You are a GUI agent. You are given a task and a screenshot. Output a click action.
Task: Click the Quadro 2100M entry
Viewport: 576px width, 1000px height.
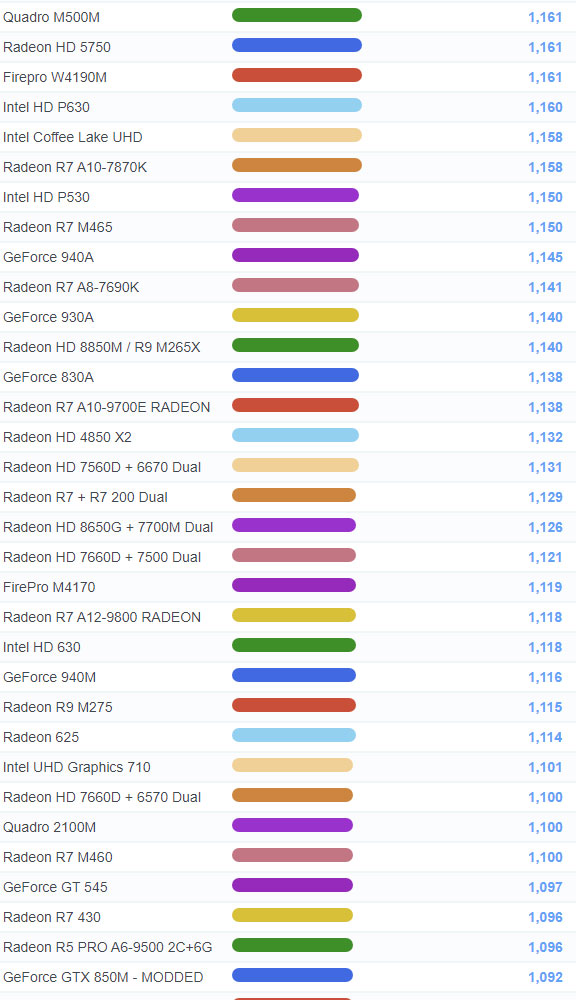[49, 827]
